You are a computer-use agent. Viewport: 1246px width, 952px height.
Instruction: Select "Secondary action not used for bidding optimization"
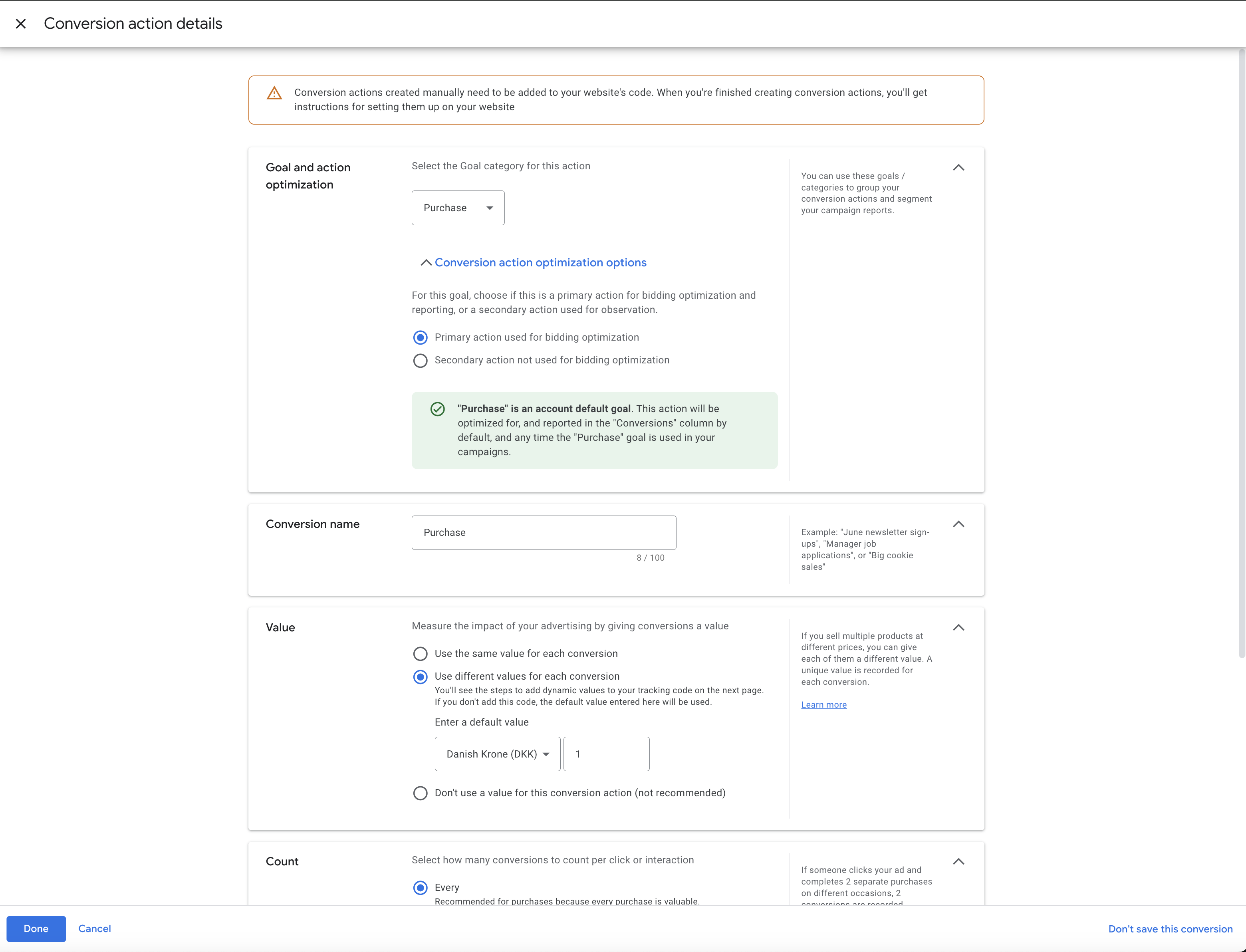click(420, 360)
